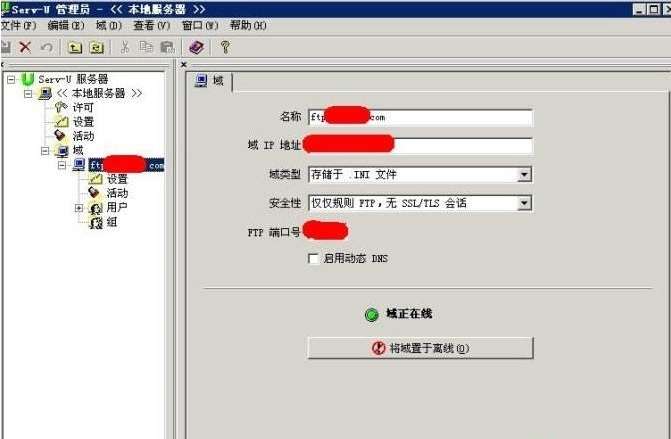Click the copy toolbar icon

coord(145,47)
